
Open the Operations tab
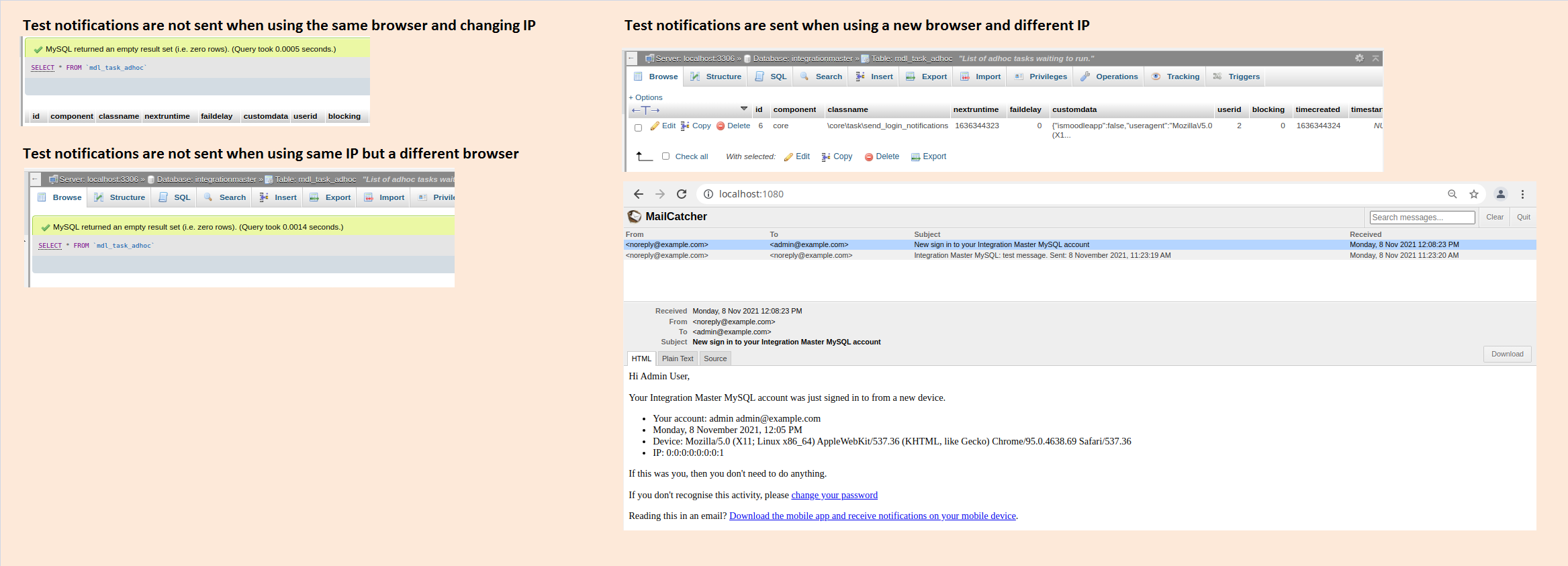pyautogui.click(x=1109, y=77)
